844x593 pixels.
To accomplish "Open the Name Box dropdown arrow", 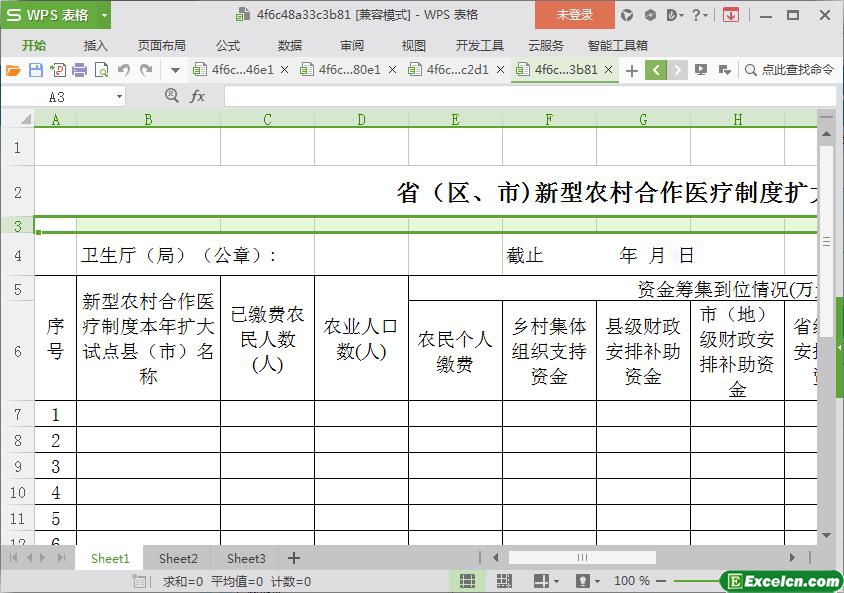I will tap(119, 97).
